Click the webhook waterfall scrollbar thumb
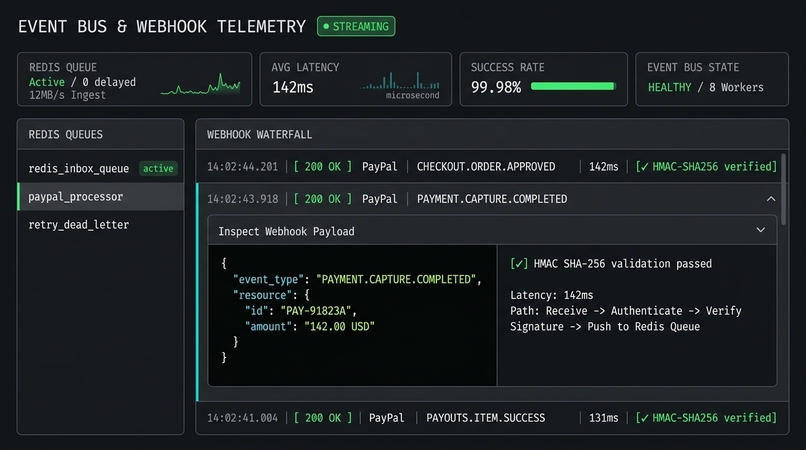Viewport: 806px width, 450px height. point(784,189)
